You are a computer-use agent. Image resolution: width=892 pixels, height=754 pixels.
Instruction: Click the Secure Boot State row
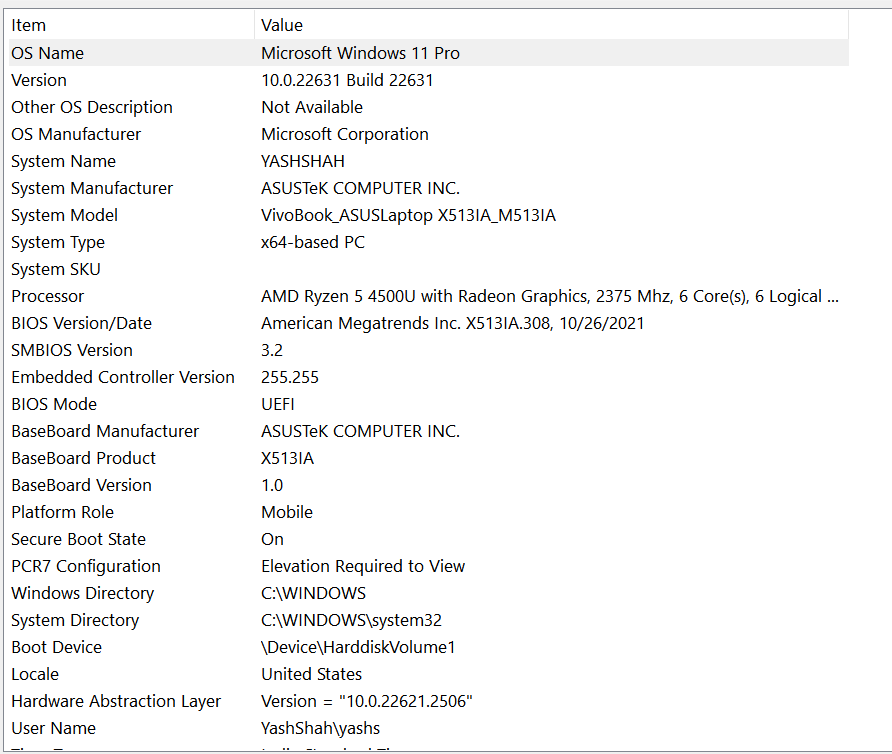[78, 539]
